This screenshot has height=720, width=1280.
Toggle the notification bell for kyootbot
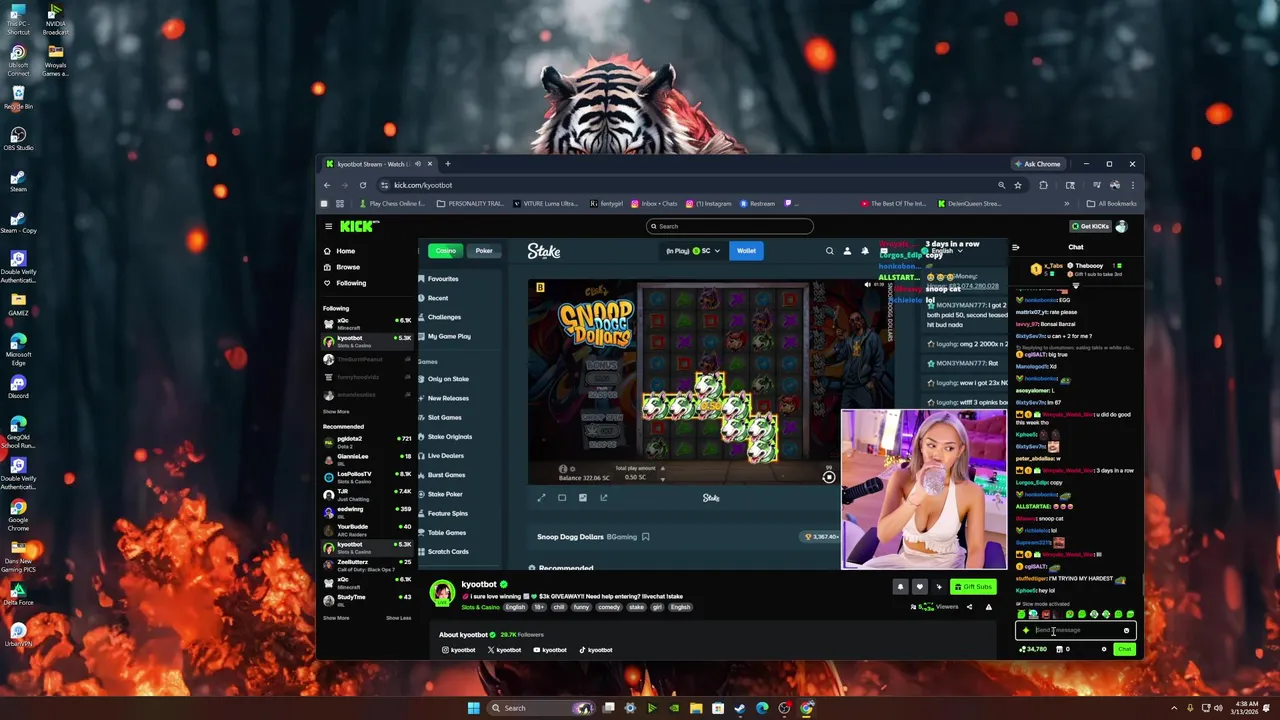point(900,587)
